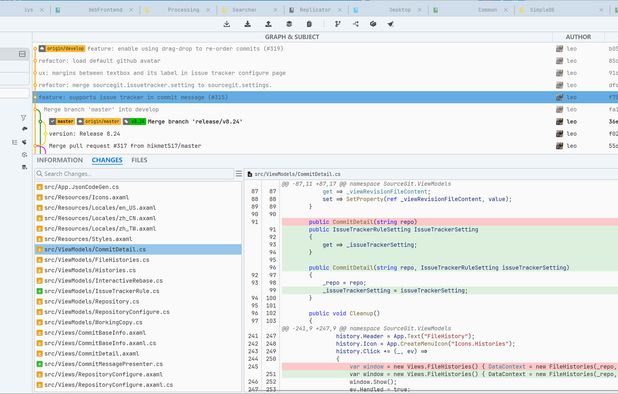Click the Push icon with up arrow
Viewport: 618px width, 394px height.
click(268, 24)
